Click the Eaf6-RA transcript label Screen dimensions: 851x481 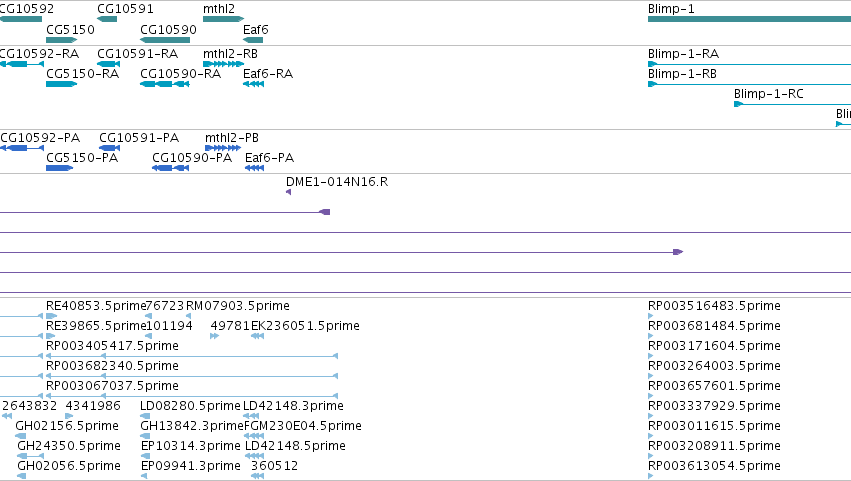(x=268, y=74)
